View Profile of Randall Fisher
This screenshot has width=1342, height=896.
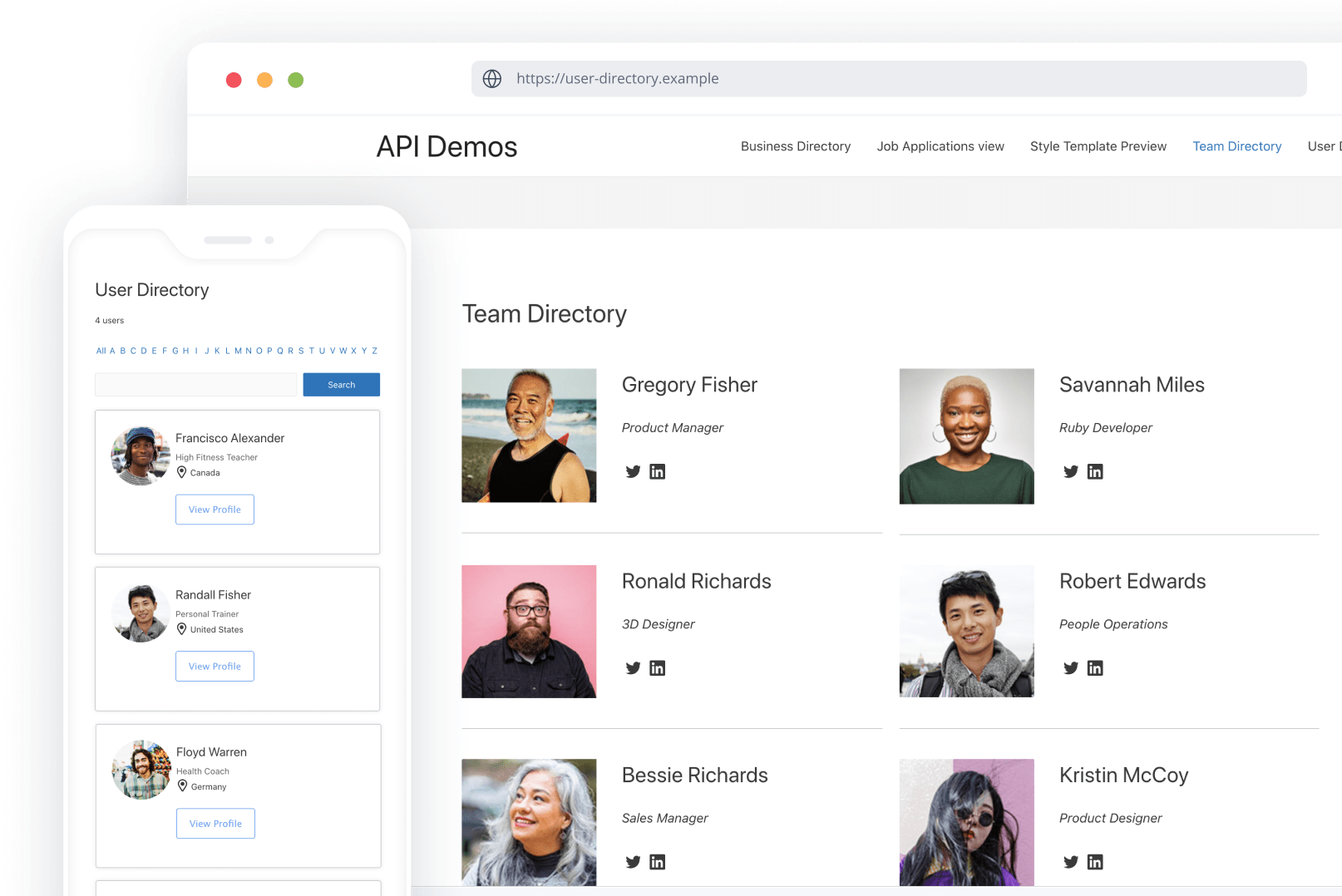tap(215, 667)
